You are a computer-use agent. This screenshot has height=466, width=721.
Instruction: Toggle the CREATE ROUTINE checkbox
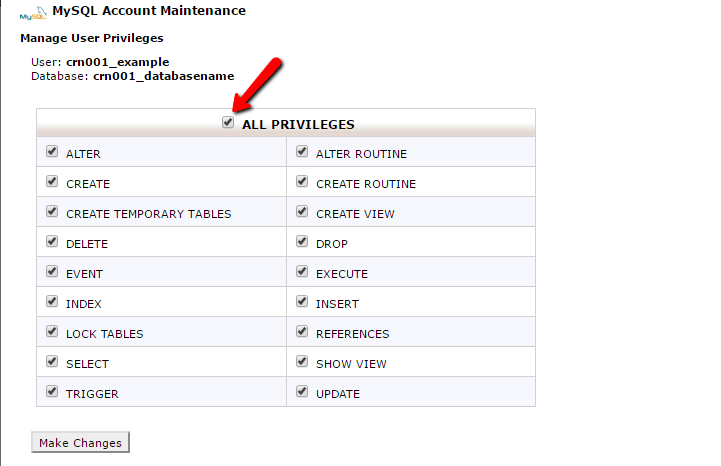302,182
